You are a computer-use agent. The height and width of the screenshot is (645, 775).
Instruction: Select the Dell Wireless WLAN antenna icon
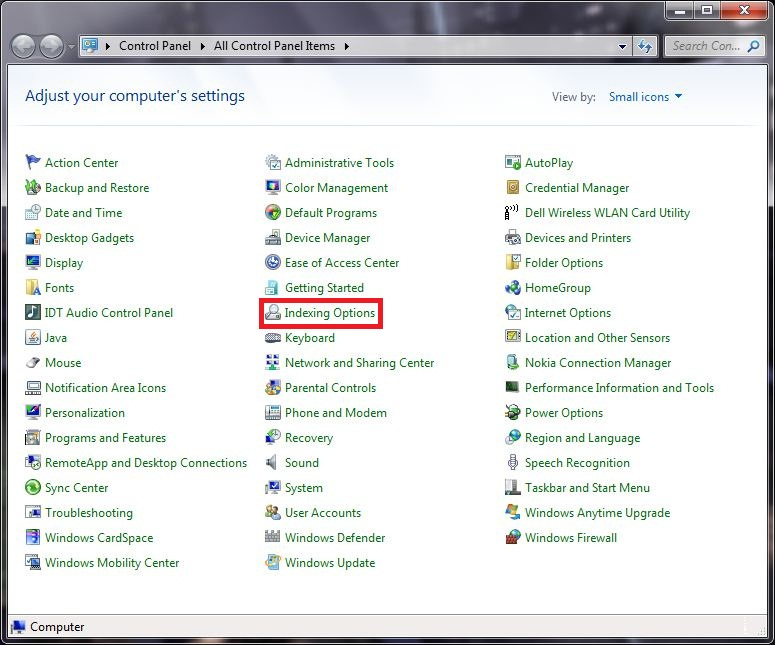pyautogui.click(x=512, y=213)
